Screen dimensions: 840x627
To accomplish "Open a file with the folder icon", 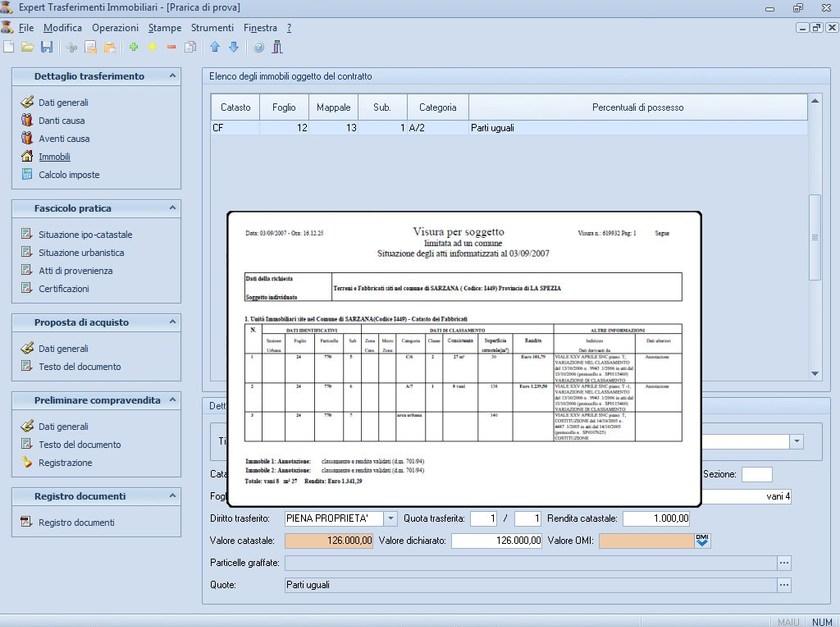I will tap(28, 47).
